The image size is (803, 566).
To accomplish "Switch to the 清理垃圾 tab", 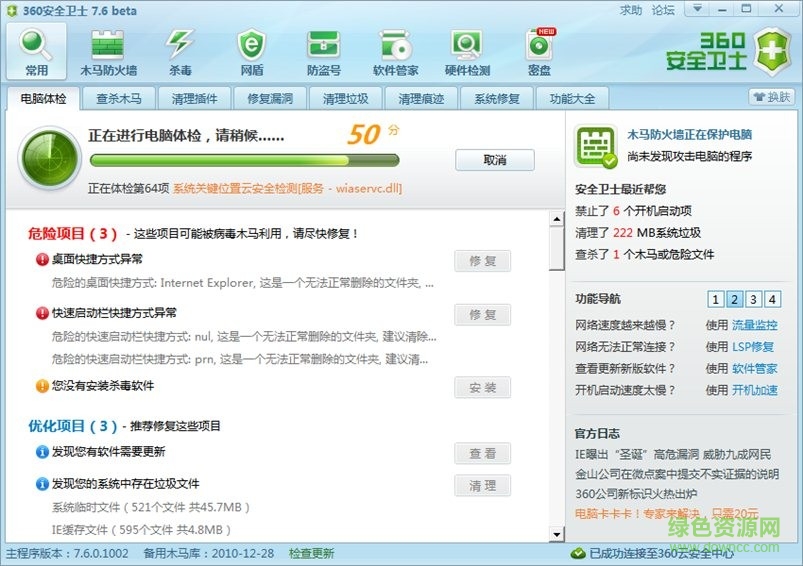I will click(x=346, y=98).
